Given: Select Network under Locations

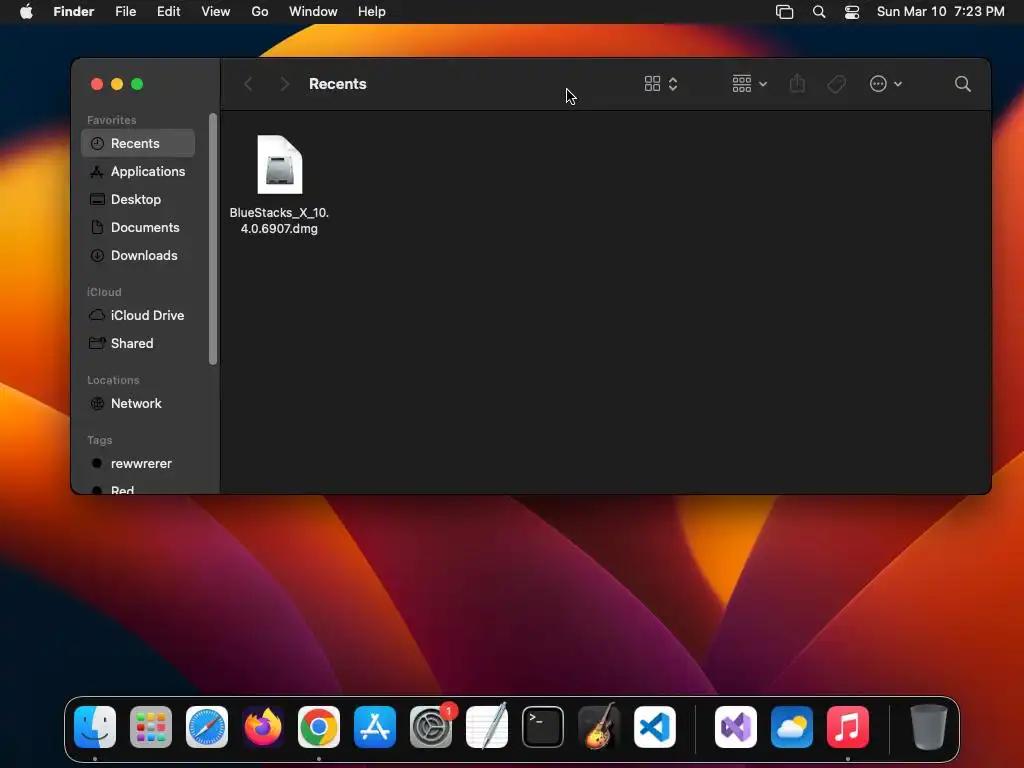Looking at the screenshot, I should point(138,404).
